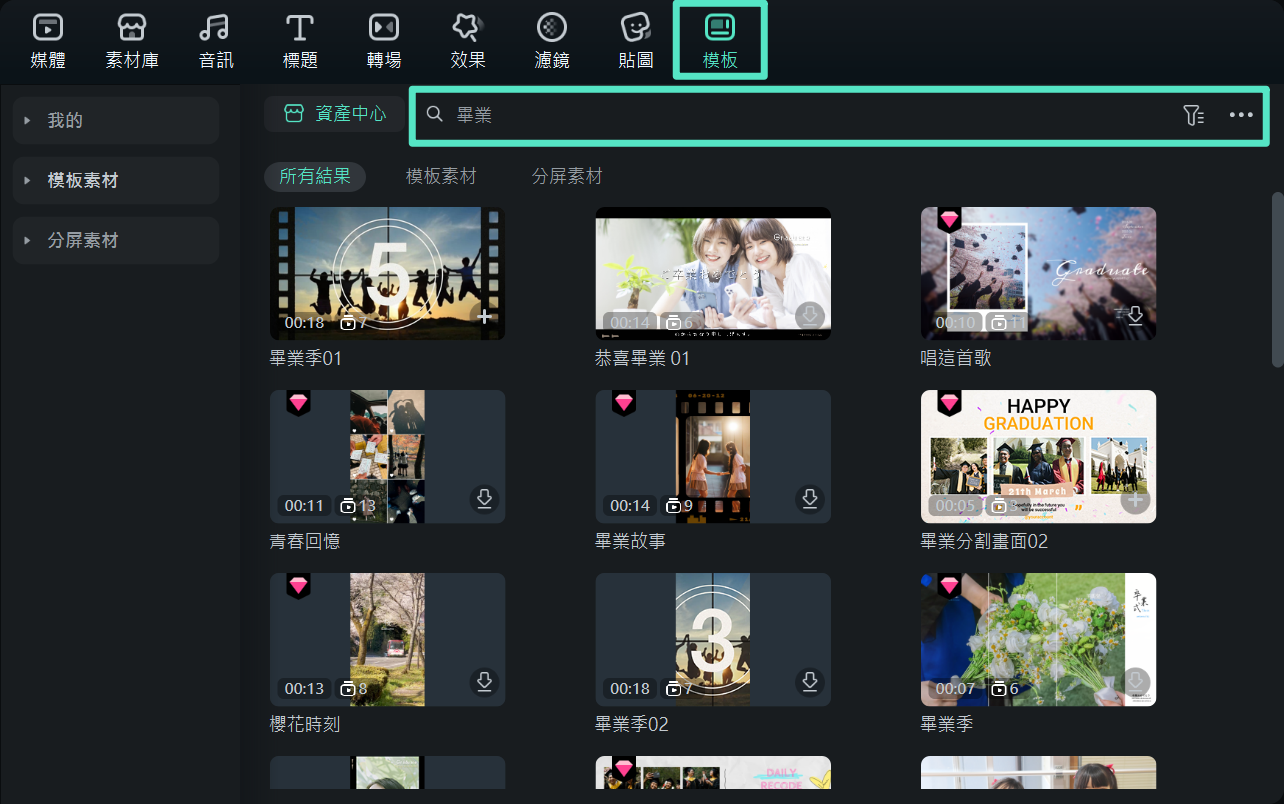Select the 畢業季02 countdown thumbnail
Screen dimensions: 1284x804
click(713, 639)
